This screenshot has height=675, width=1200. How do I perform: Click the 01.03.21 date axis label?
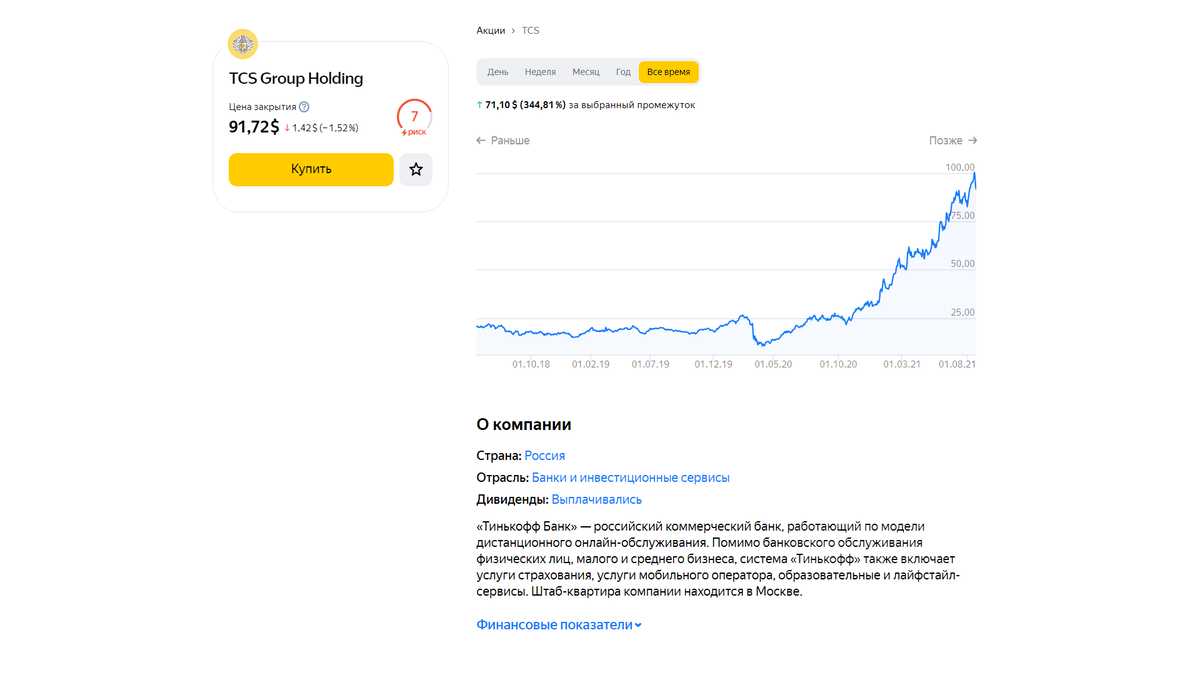(902, 365)
